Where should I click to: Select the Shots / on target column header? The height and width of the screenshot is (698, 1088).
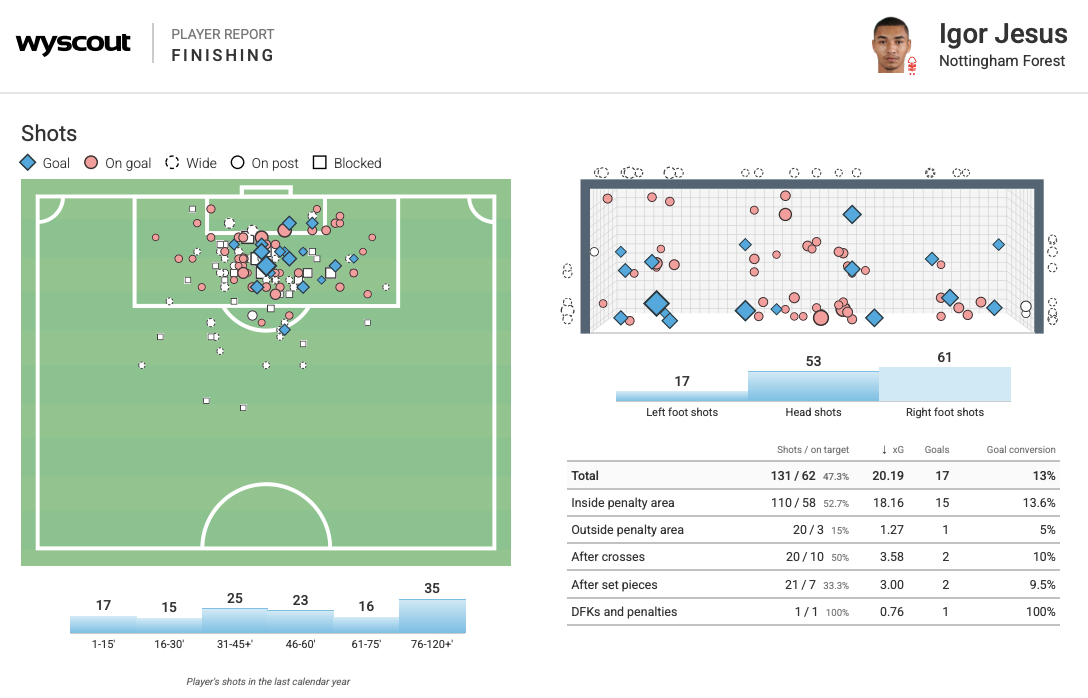click(813, 450)
